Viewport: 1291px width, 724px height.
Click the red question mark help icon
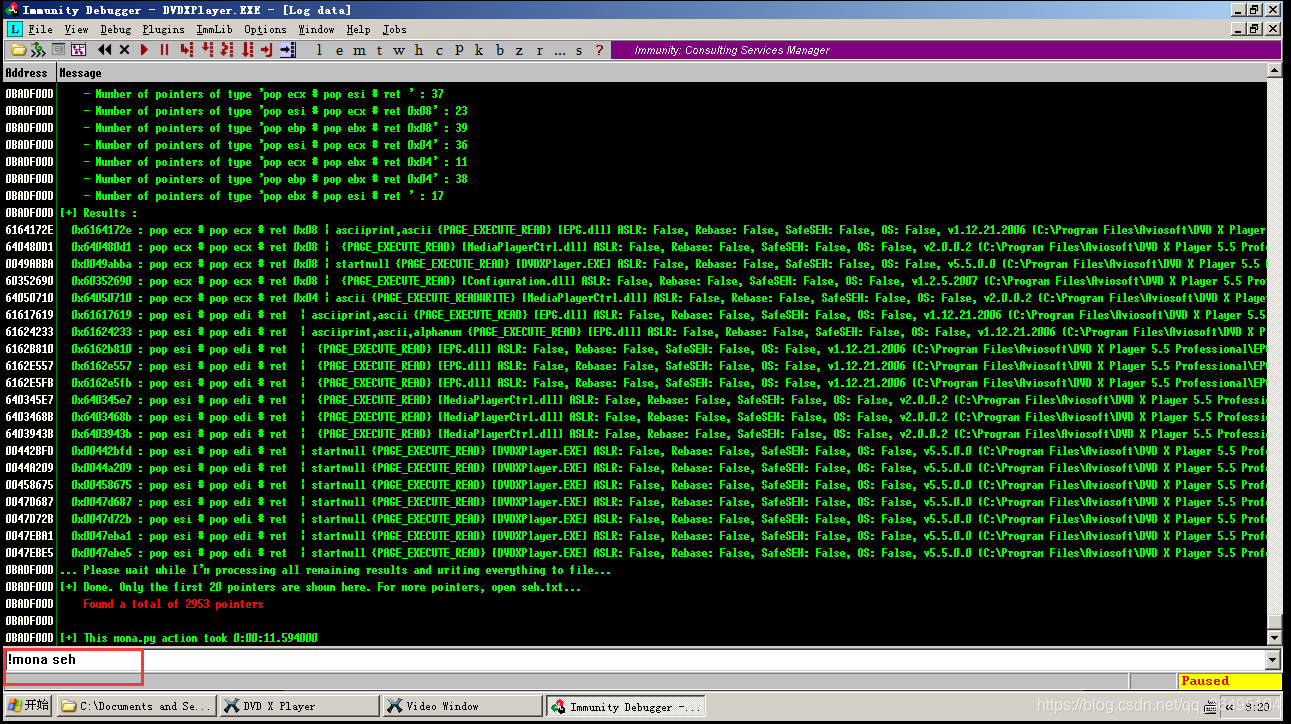(599, 50)
